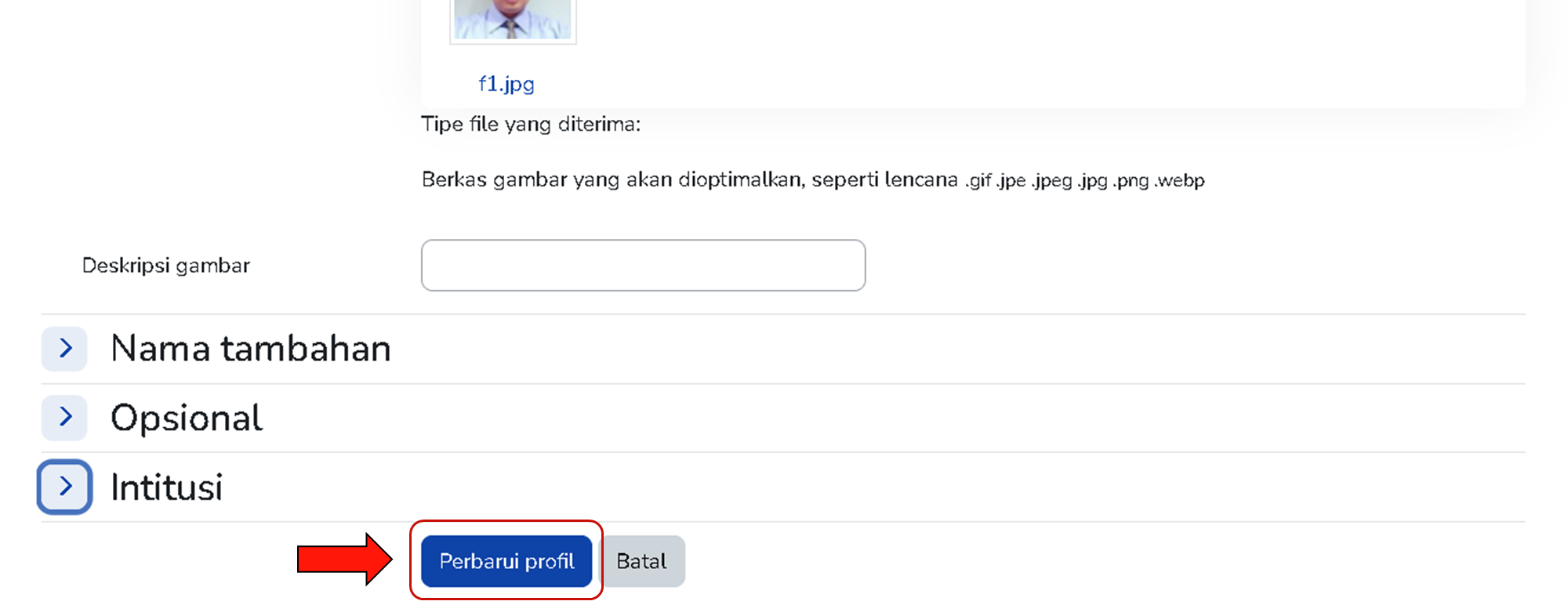The image size is (1568, 612).
Task: Click the .webp file extension text
Action: pyautogui.click(x=1179, y=181)
